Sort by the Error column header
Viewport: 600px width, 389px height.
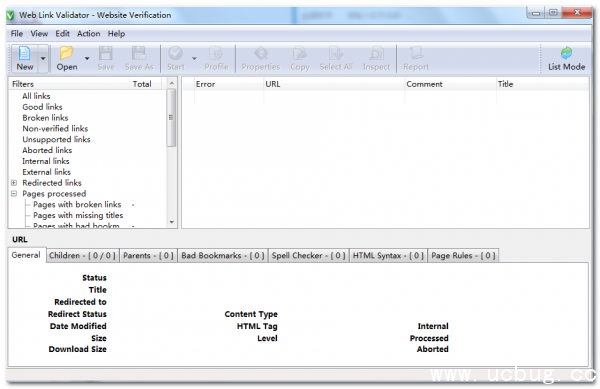click(229, 84)
